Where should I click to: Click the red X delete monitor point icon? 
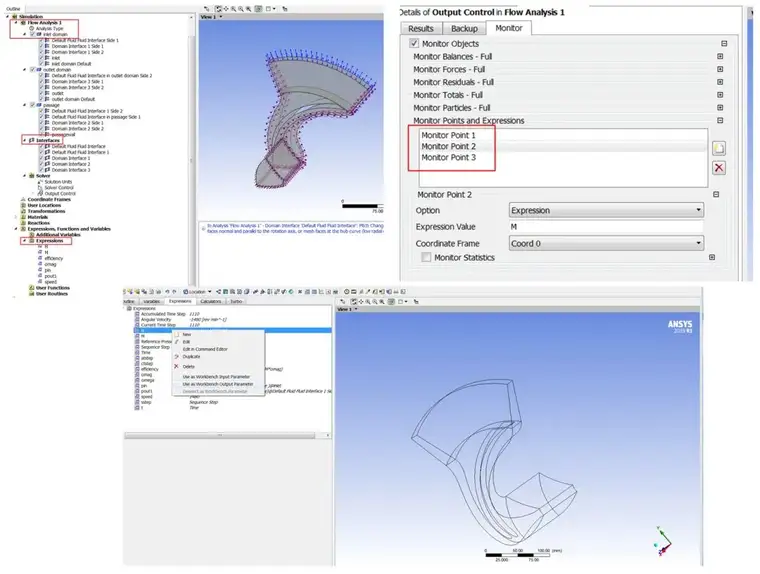point(719,168)
